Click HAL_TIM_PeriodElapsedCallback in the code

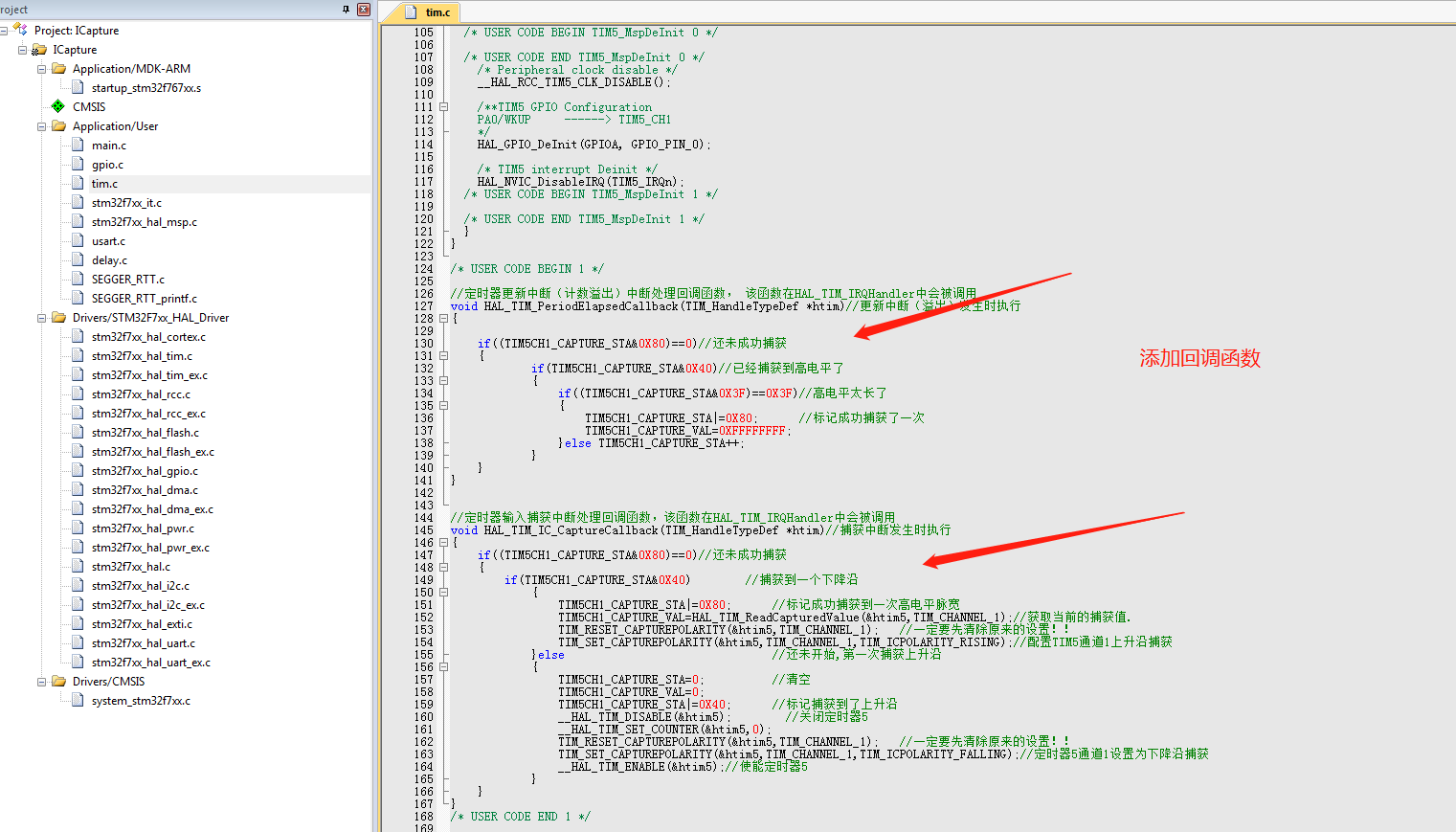point(581,306)
